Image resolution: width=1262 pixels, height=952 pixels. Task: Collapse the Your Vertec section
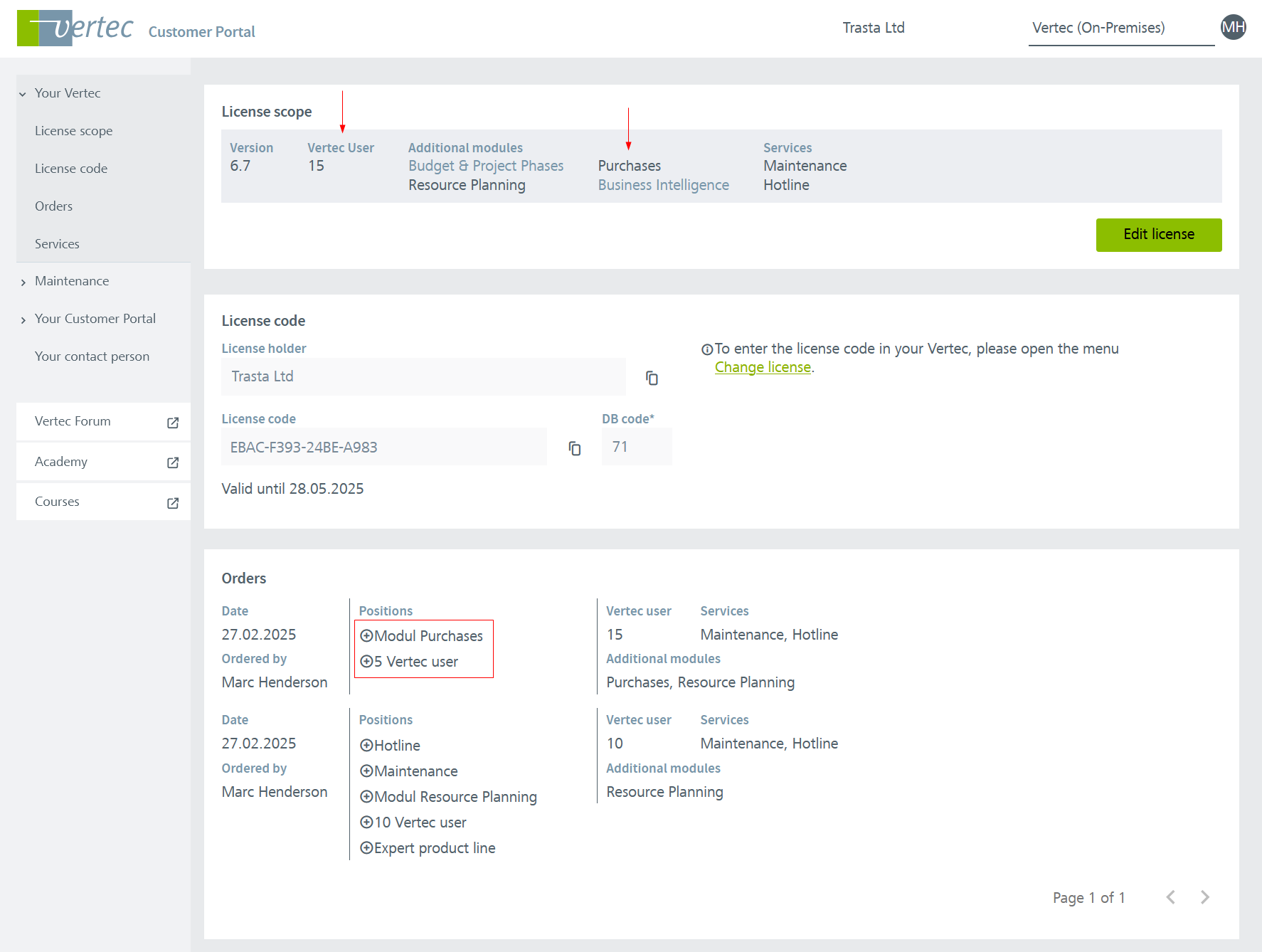tap(23, 94)
